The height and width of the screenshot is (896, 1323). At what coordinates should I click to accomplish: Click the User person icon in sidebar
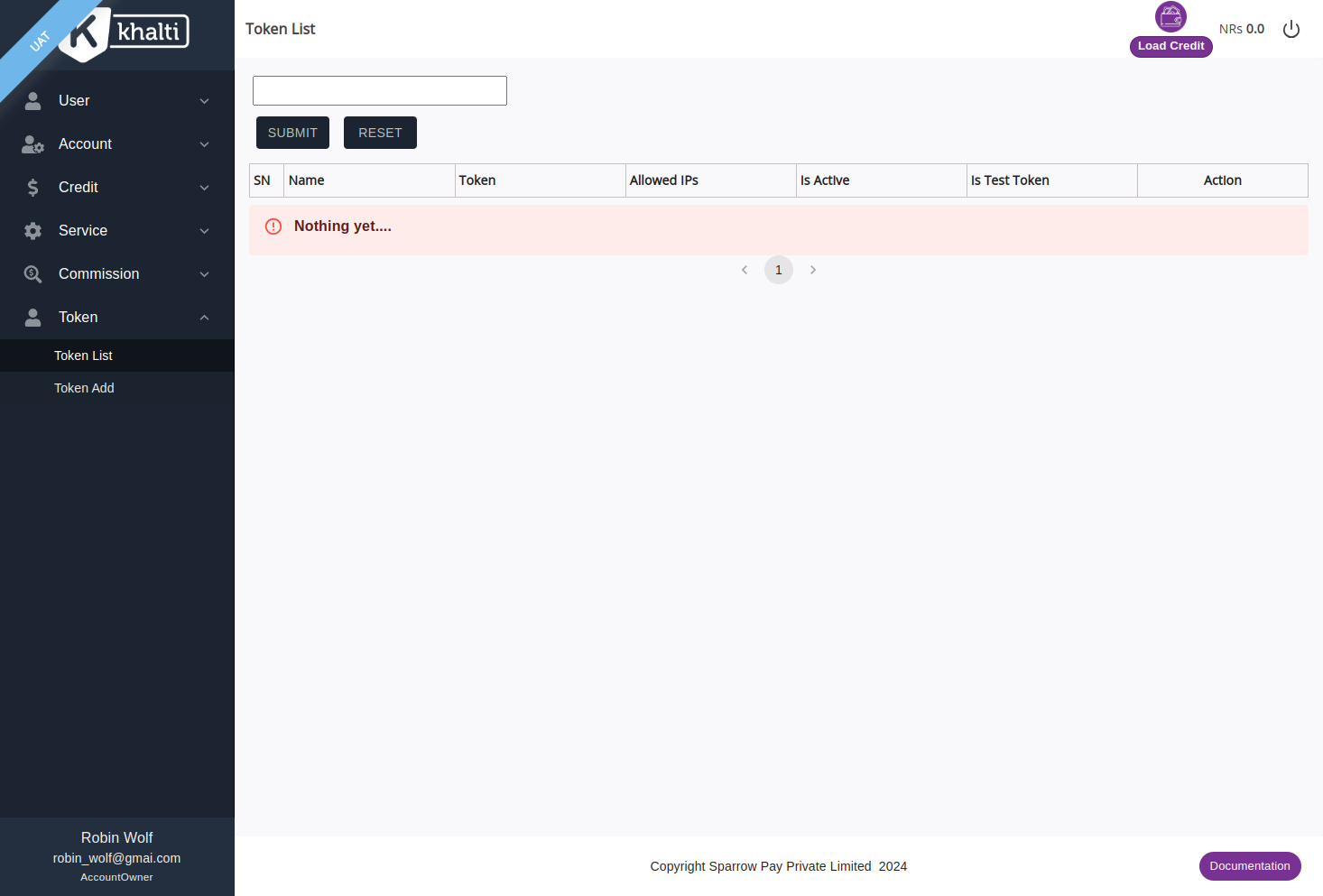(x=32, y=101)
